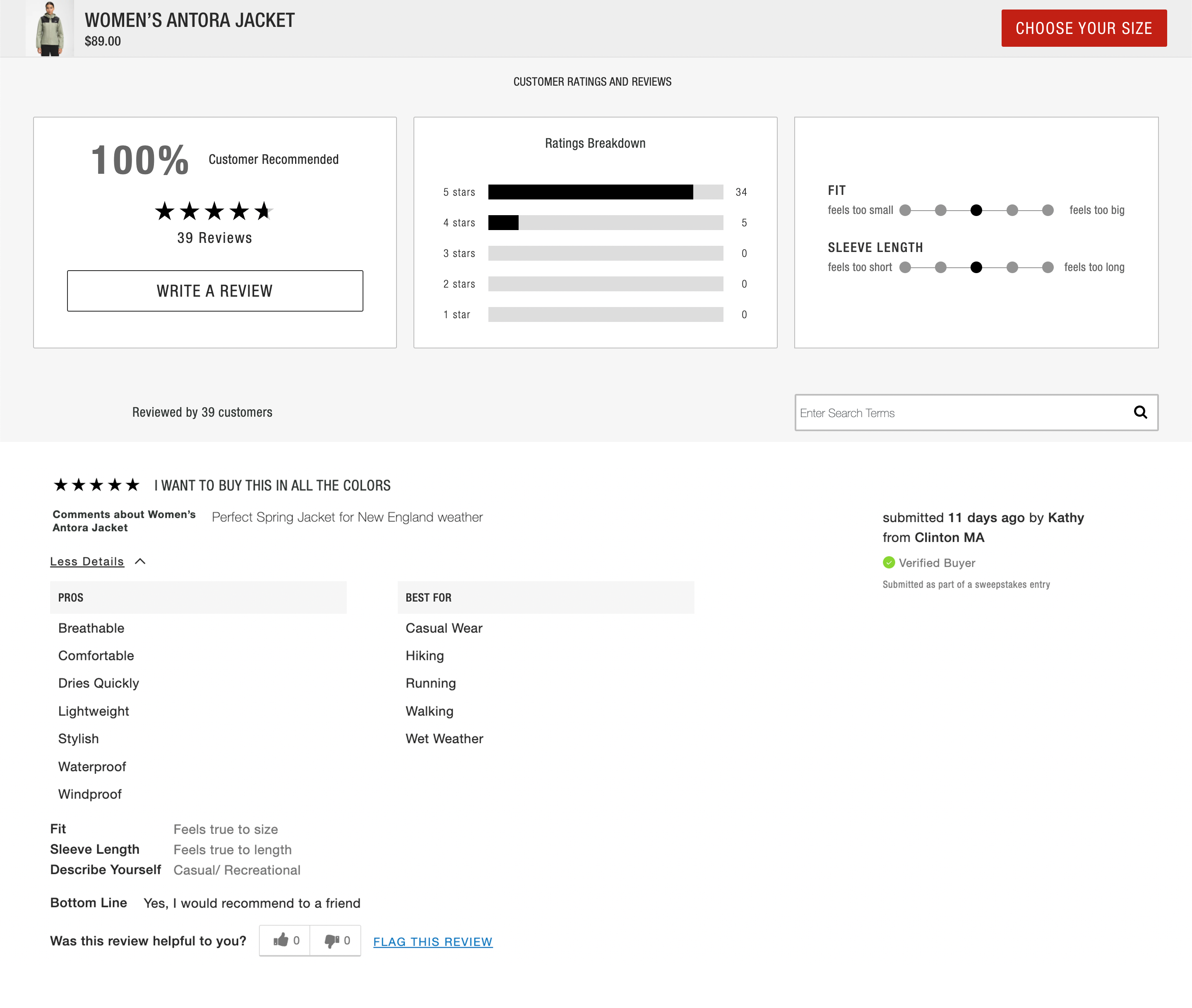
Task: Click the Women's Antora Jacket title
Action: click(x=190, y=20)
